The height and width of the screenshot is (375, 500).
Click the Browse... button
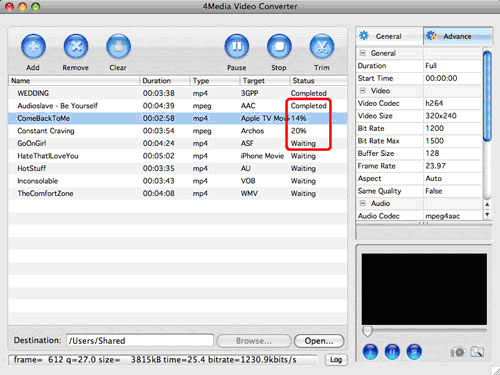pos(254,341)
